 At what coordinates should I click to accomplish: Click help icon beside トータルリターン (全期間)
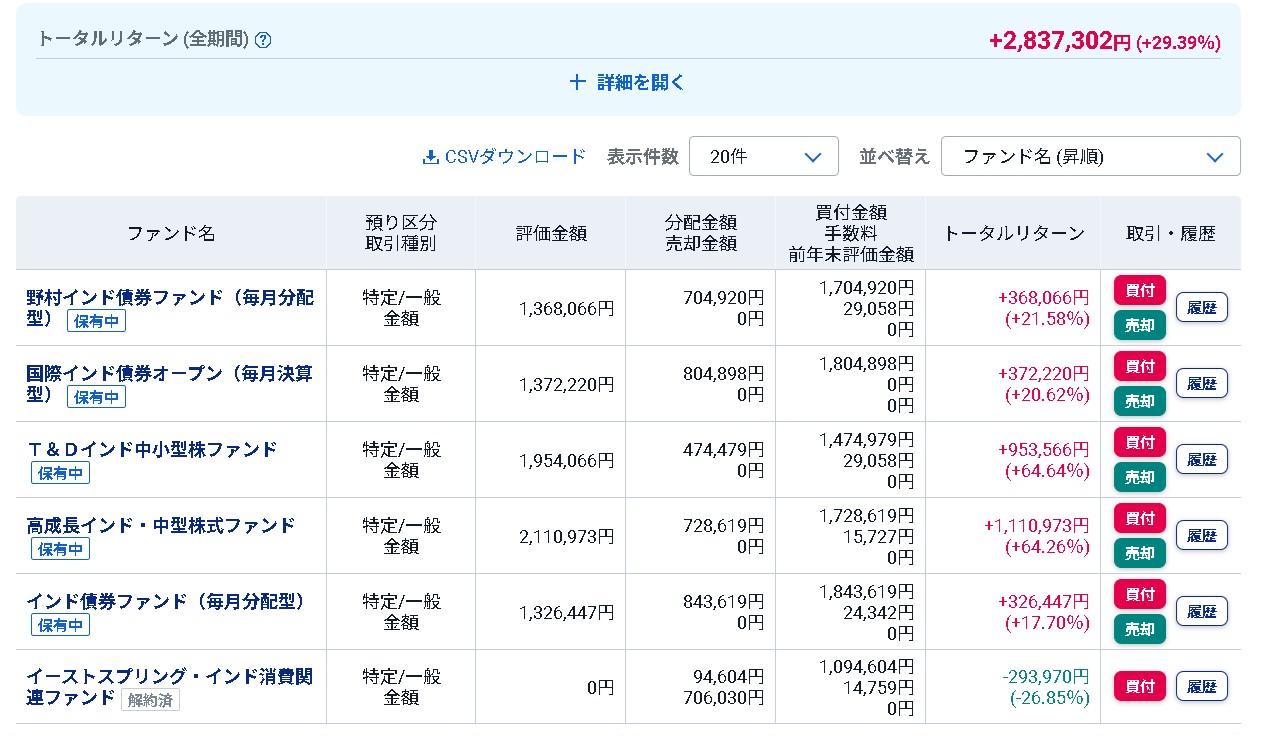263,40
